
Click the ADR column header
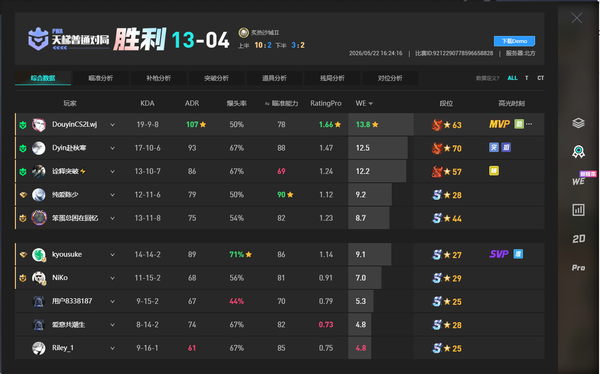point(192,103)
